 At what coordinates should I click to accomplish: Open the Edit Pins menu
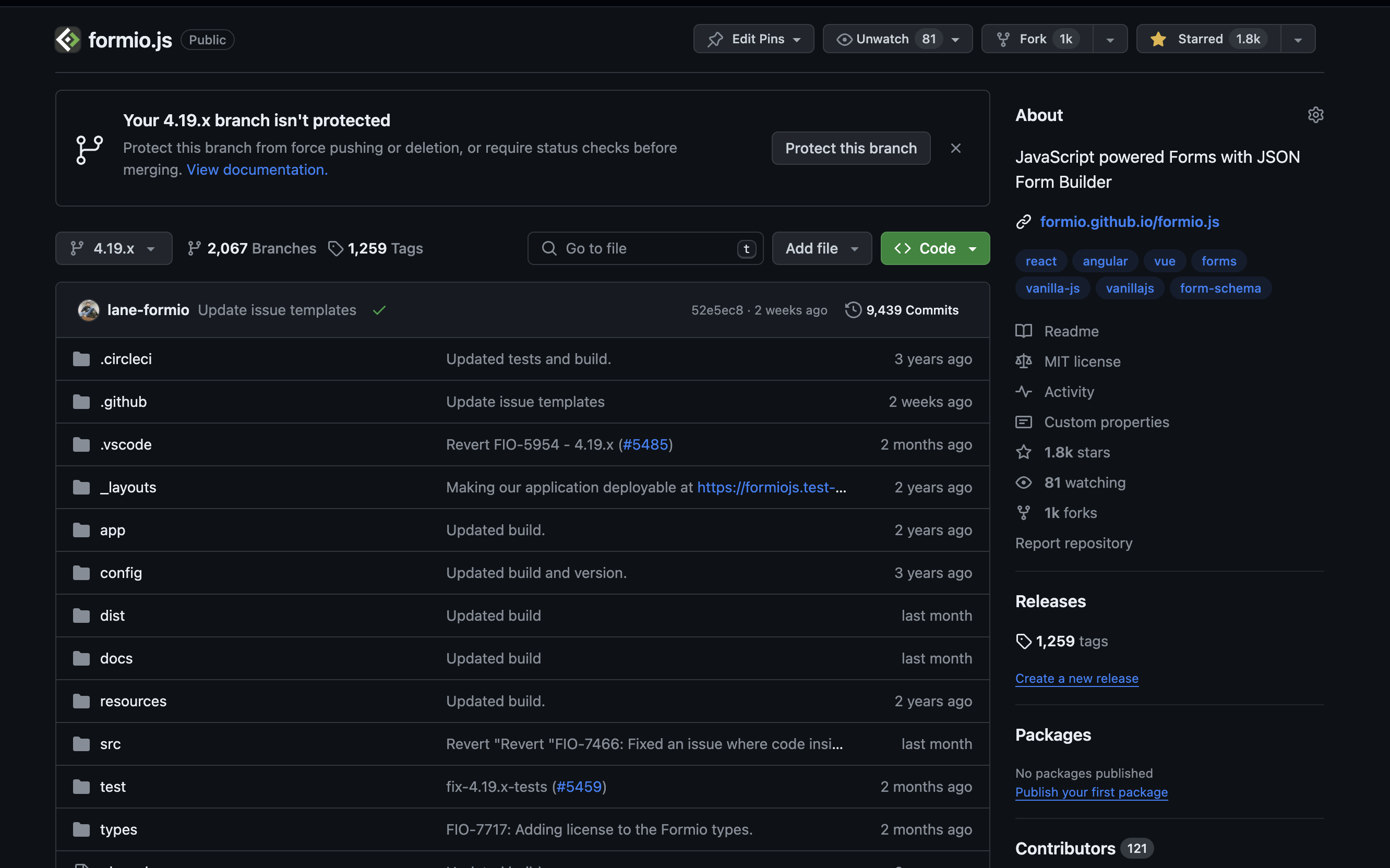(753, 39)
